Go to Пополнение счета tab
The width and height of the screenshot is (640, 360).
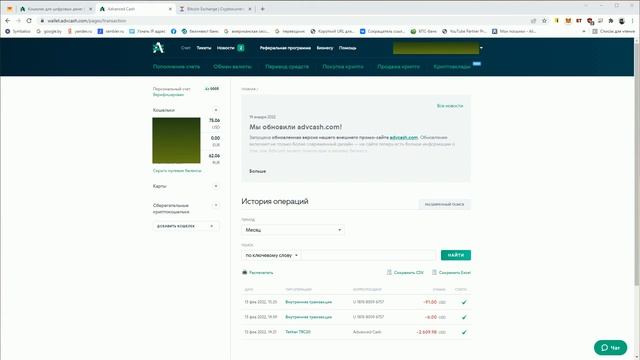176,67
